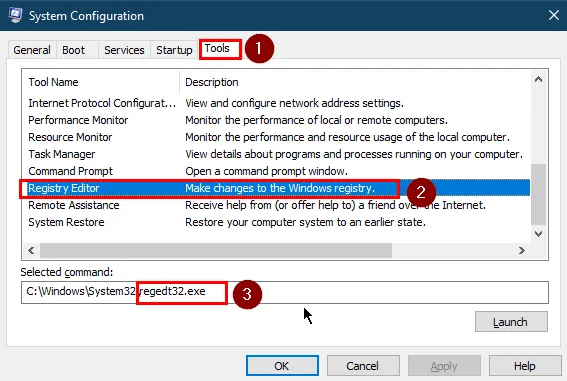Click the horizontal scrollbar left arrow
Screen dimensions: 567x381
pyautogui.click(x=31, y=250)
